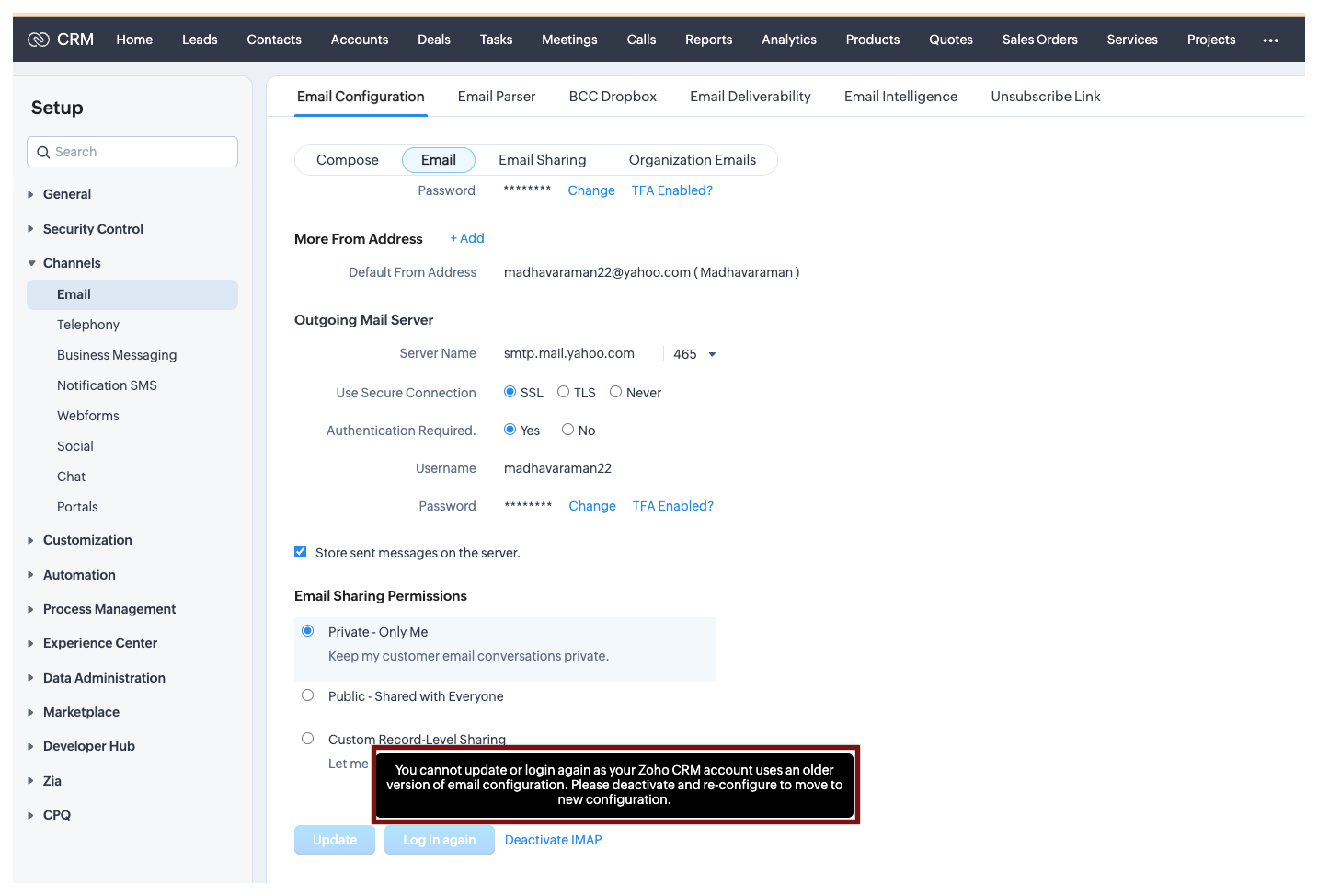This screenshot has height=896, width=1318.
Task: Expand the Customization section
Action: [31, 541]
